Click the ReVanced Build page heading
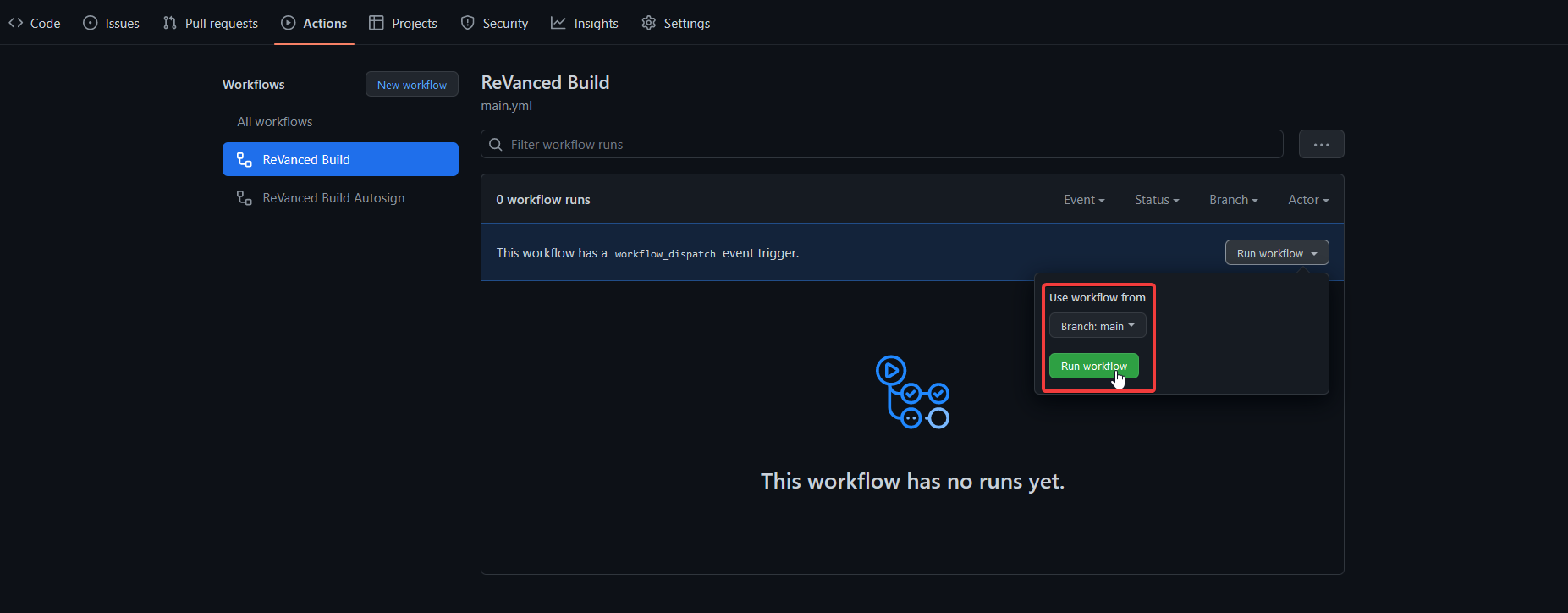Viewport: 1568px width, 613px height. point(545,82)
